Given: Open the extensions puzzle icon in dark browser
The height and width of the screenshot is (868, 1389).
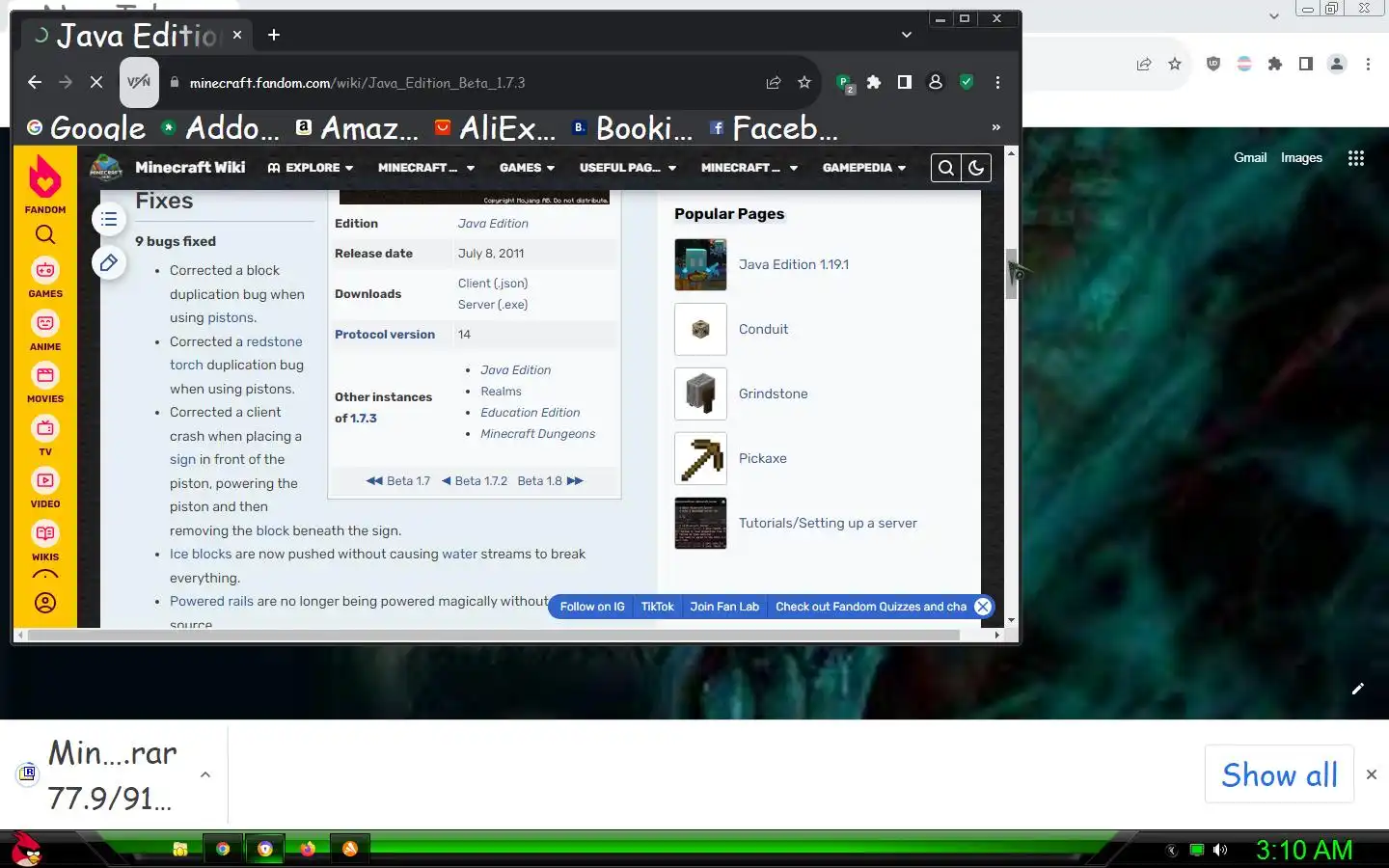Looking at the screenshot, I should tap(874, 83).
